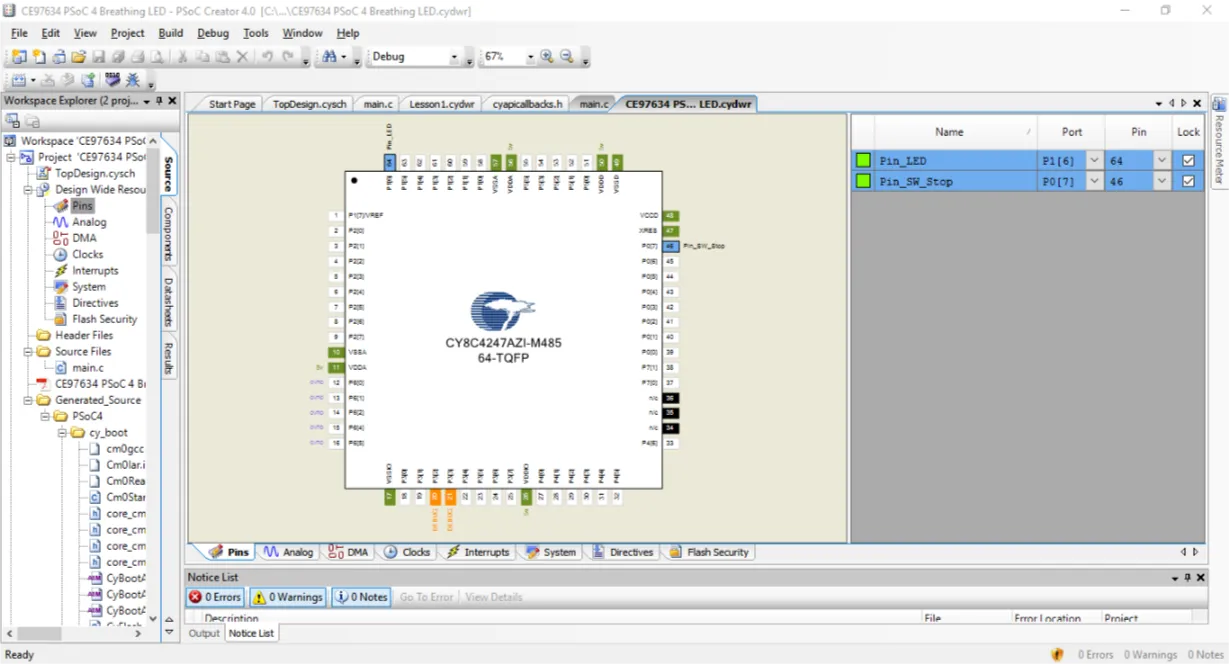This screenshot has width=1229, height=664.
Task: Click the 0 Errors filter button
Action: pyautogui.click(x=215, y=597)
